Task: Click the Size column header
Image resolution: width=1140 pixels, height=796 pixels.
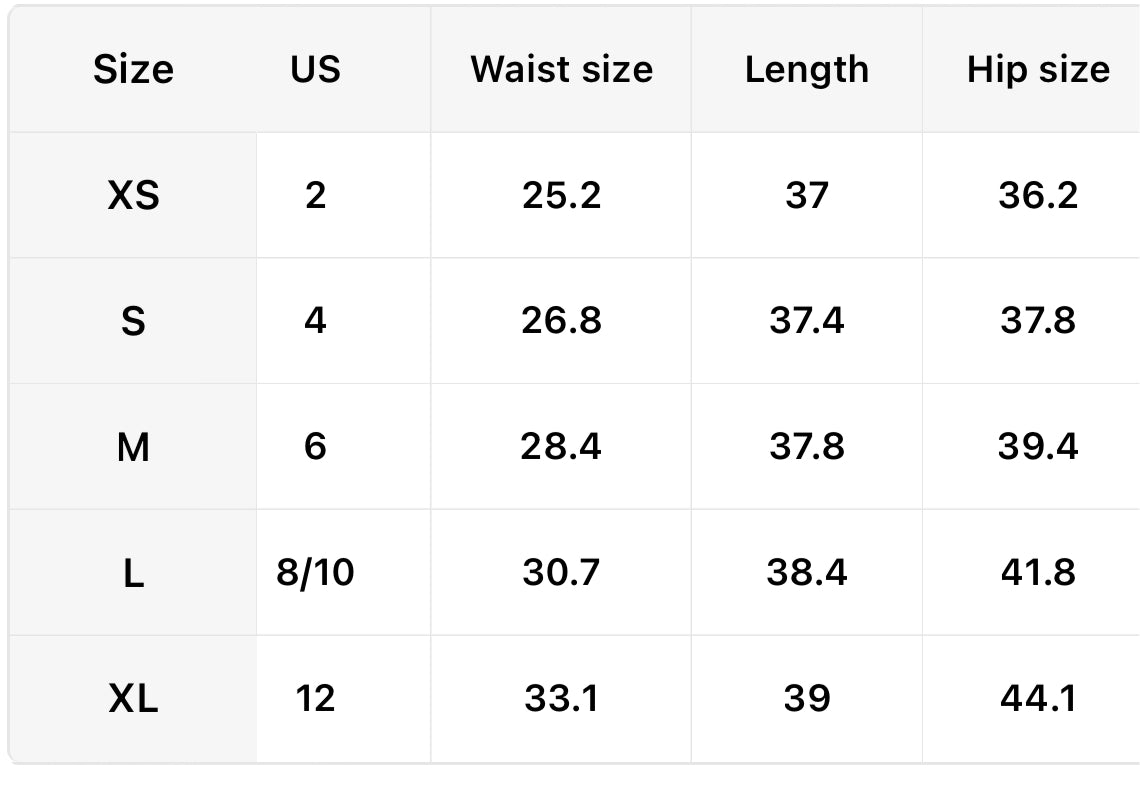Action: point(133,70)
